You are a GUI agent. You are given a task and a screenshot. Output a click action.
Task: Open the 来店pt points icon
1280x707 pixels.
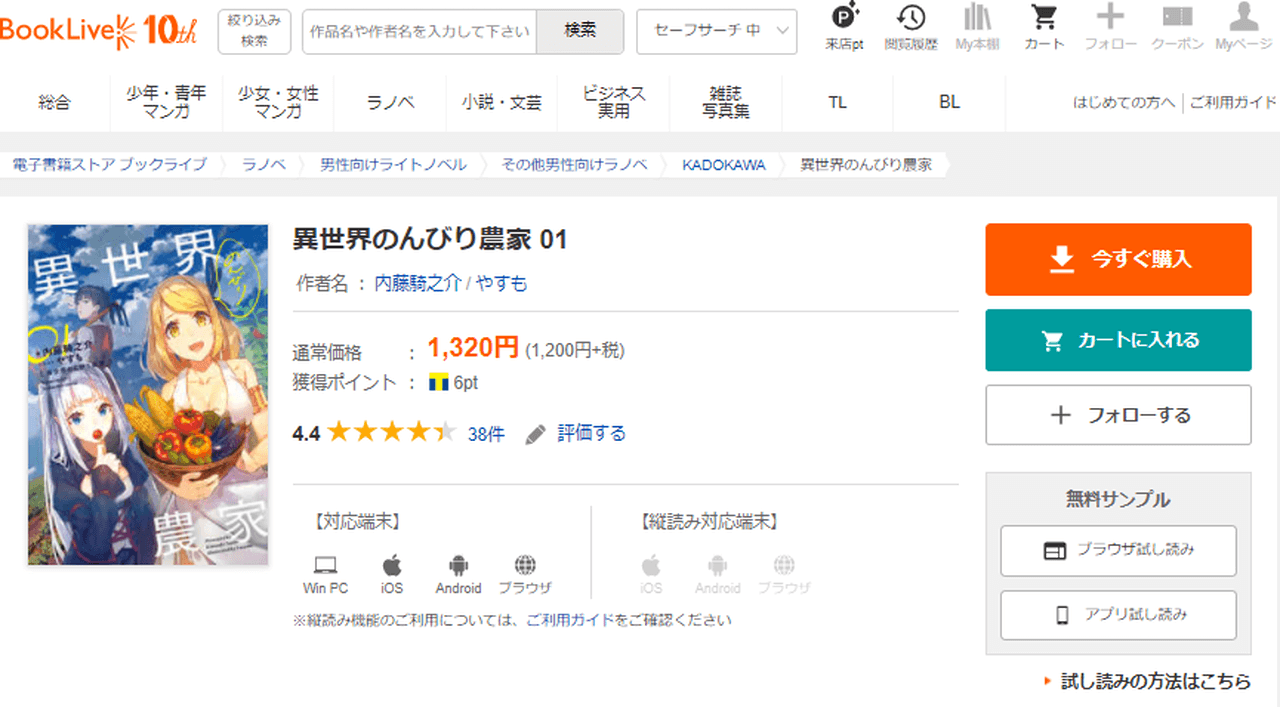(845, 27)
